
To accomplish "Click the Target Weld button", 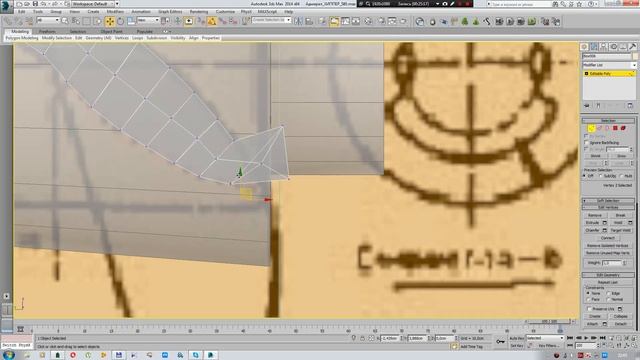I will [620, 230].
